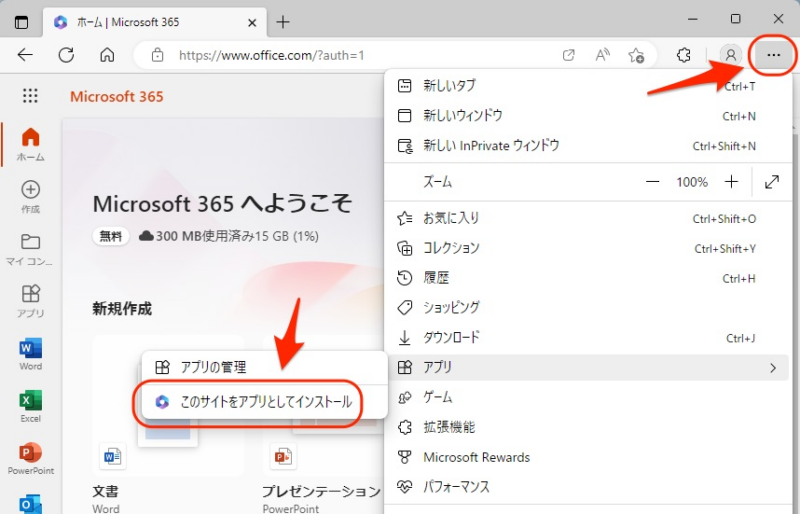
Task: Click the 無料 plan badge
Action: pos(111,236)
